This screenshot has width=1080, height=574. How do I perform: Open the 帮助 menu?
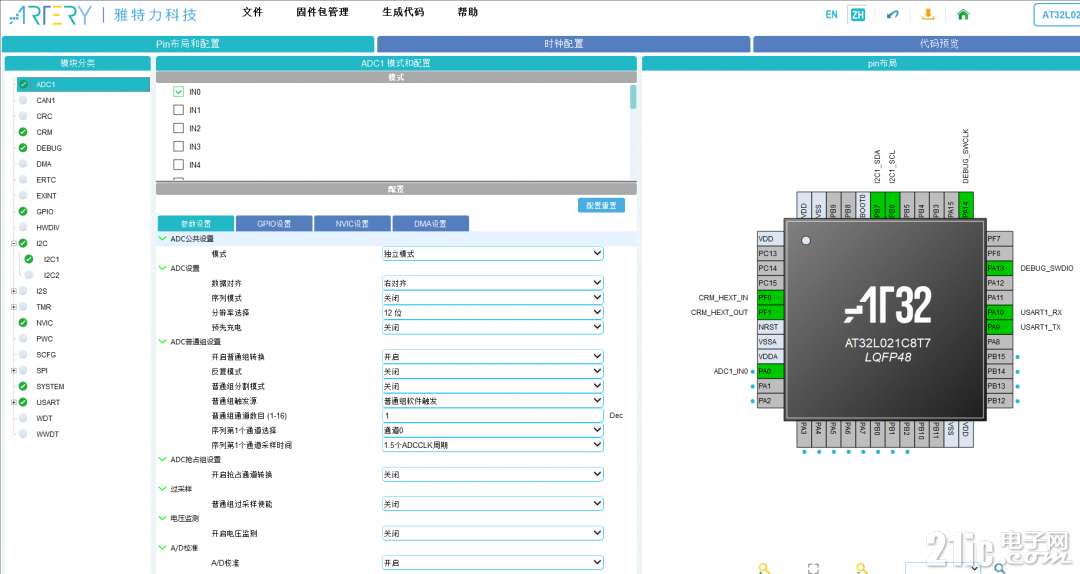pos(468,12)
